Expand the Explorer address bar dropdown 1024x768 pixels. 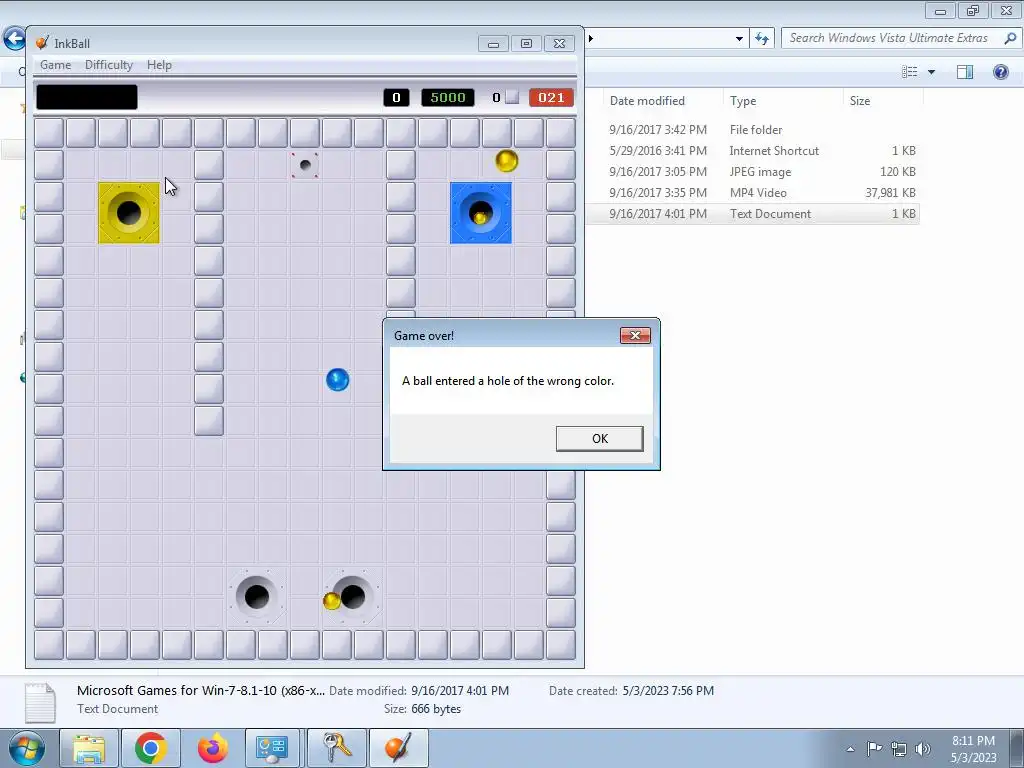739,39
